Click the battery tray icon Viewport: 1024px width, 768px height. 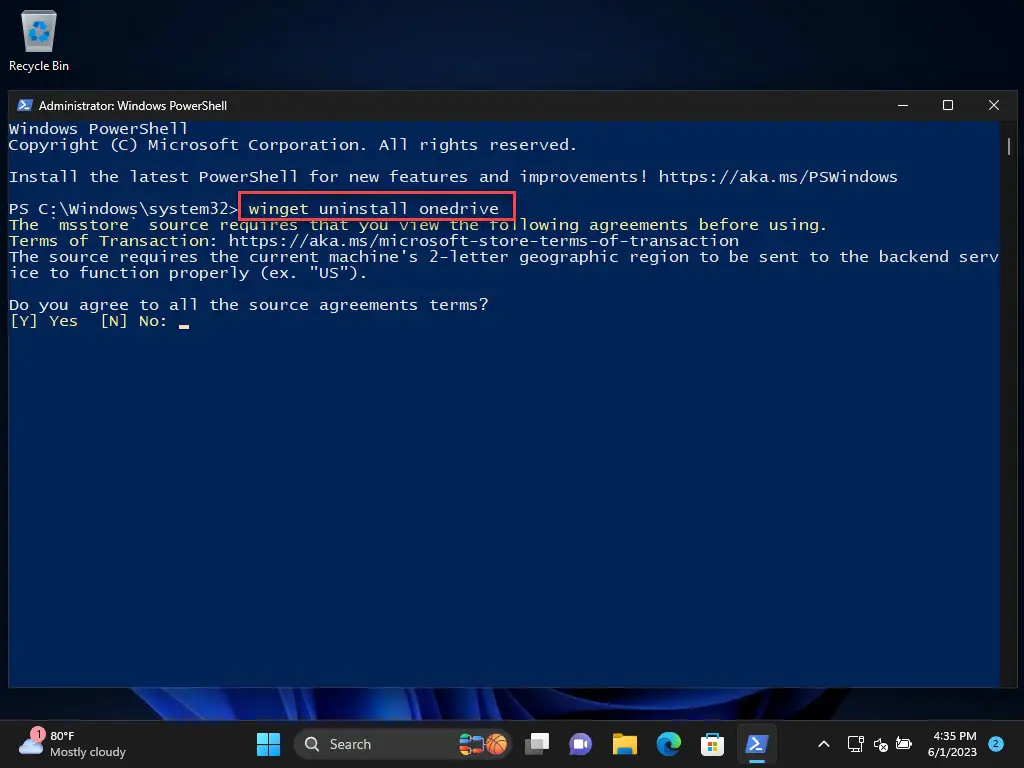[x=904, y=743]
